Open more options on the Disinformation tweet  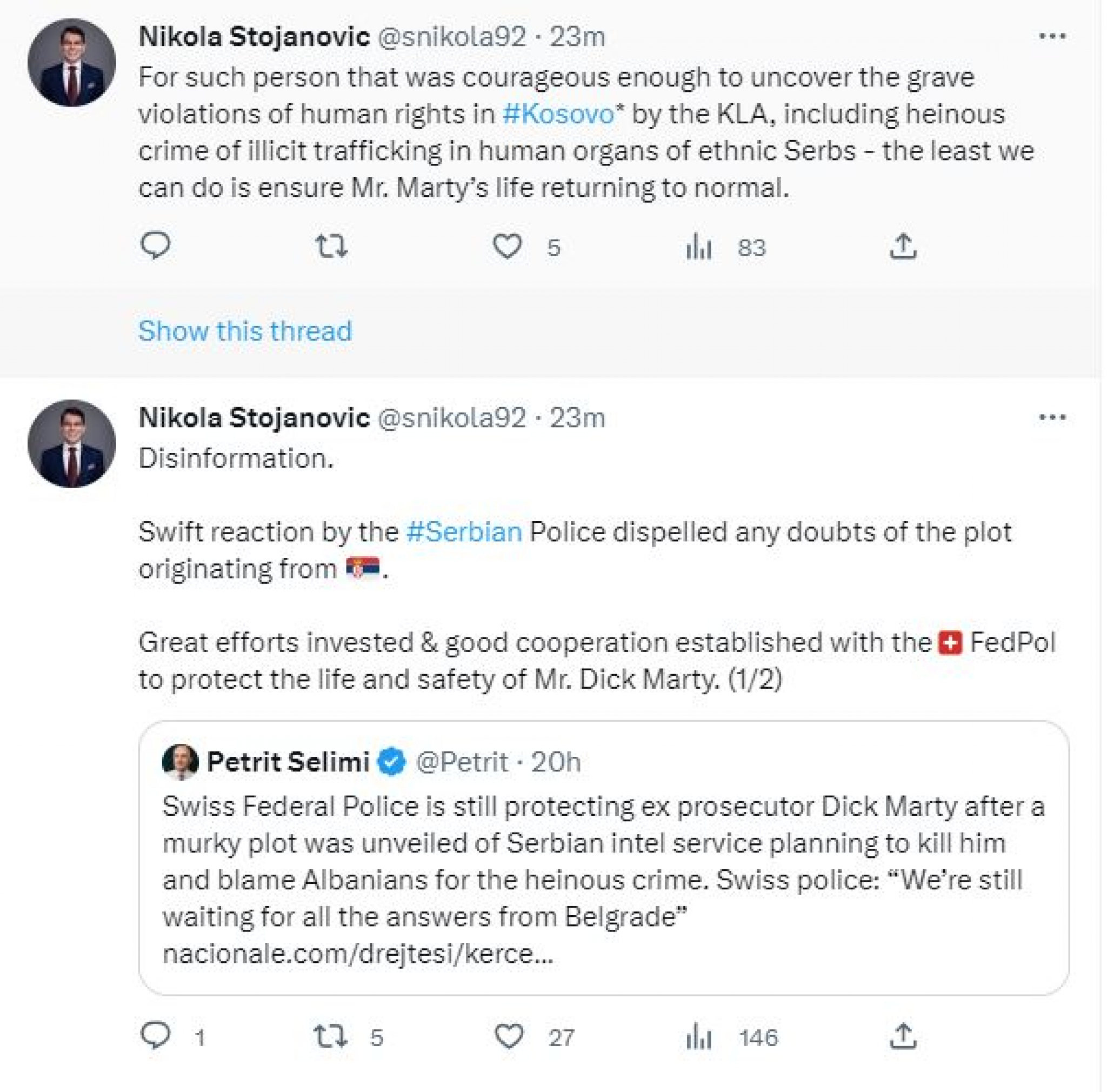coord(1052,418)
